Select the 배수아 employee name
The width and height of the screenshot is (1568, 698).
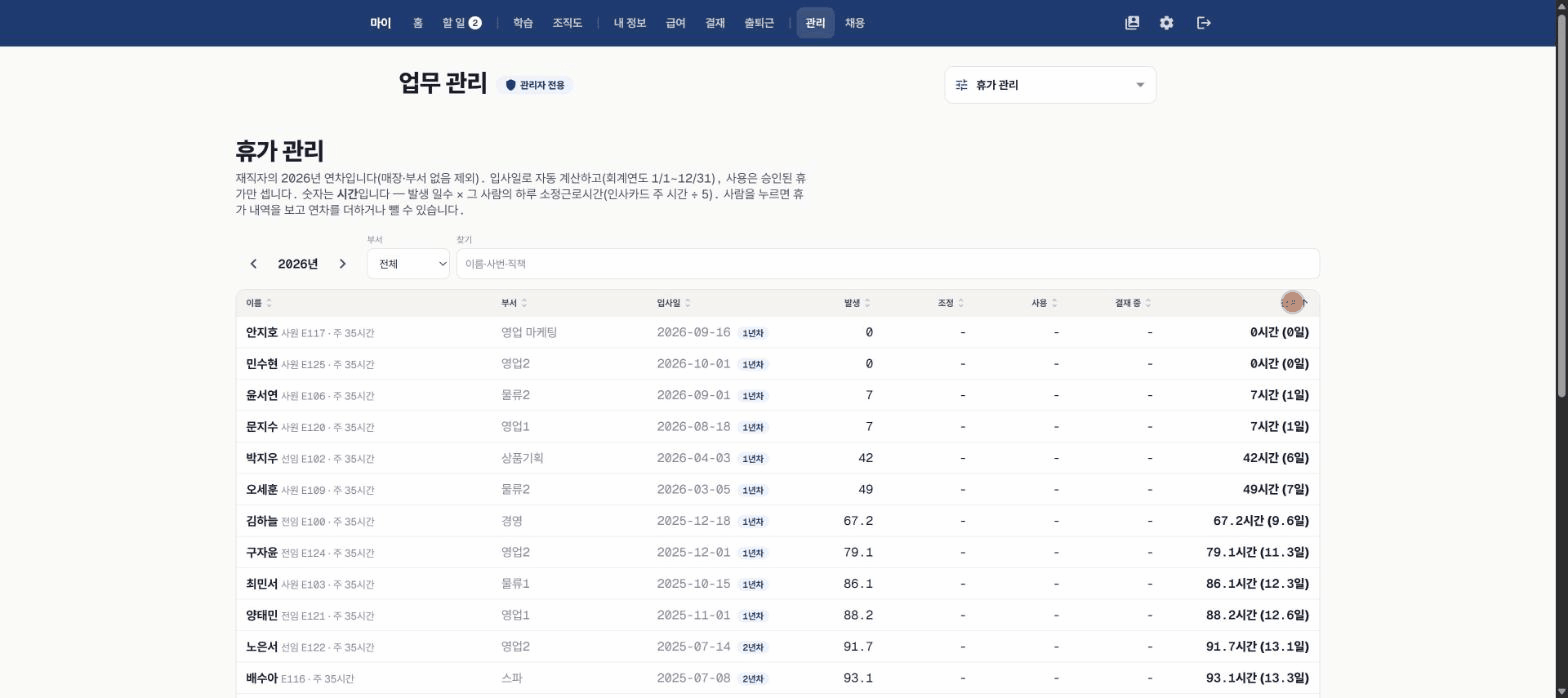point(262,678)
